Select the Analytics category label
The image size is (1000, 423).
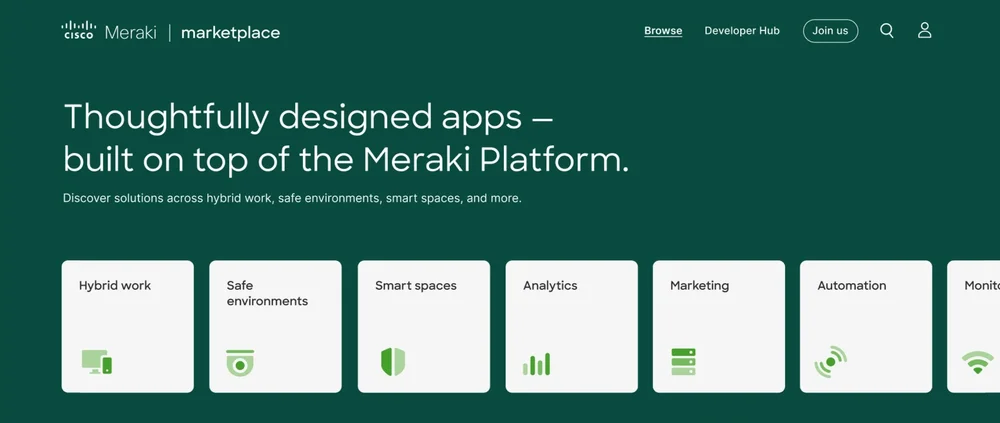click(550, 285)
